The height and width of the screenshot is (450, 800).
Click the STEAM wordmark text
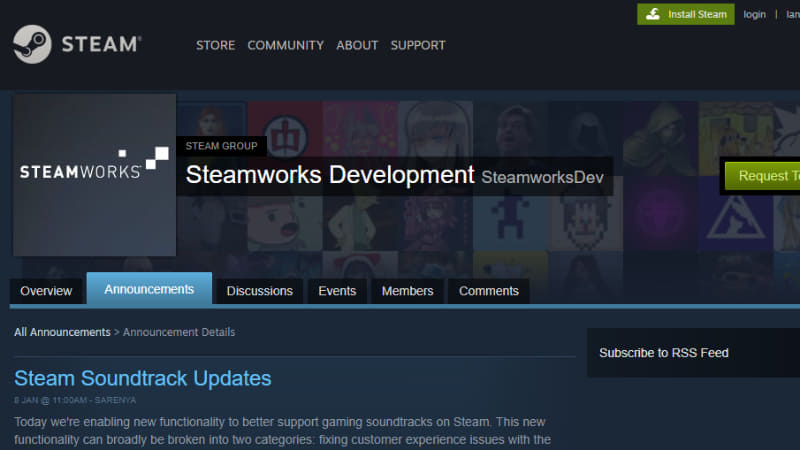[x=102, y=44]
